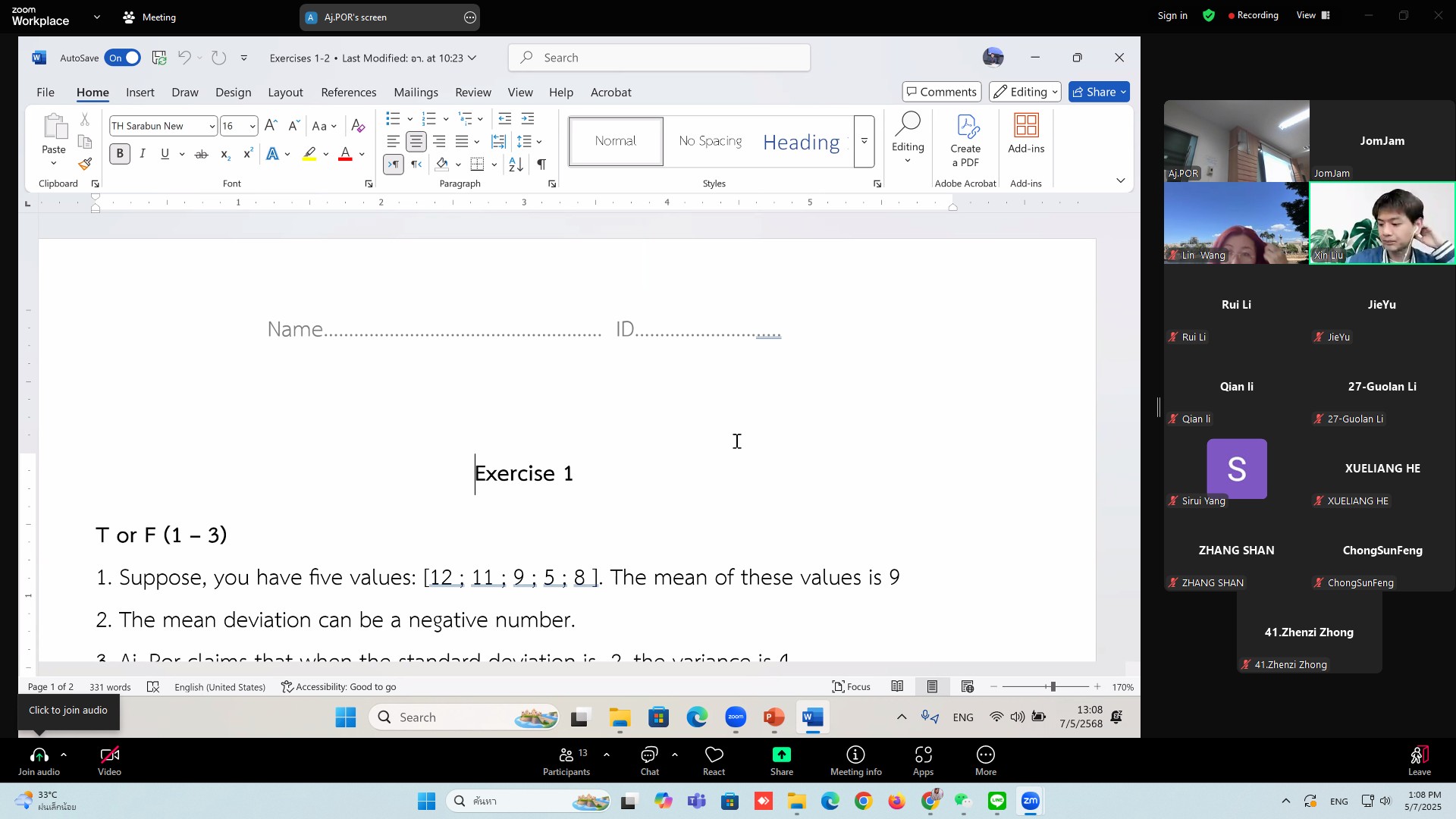Screen dimensions: 1456x819
Task: Increase paragraph indent
Action: [x=528, y=118]
